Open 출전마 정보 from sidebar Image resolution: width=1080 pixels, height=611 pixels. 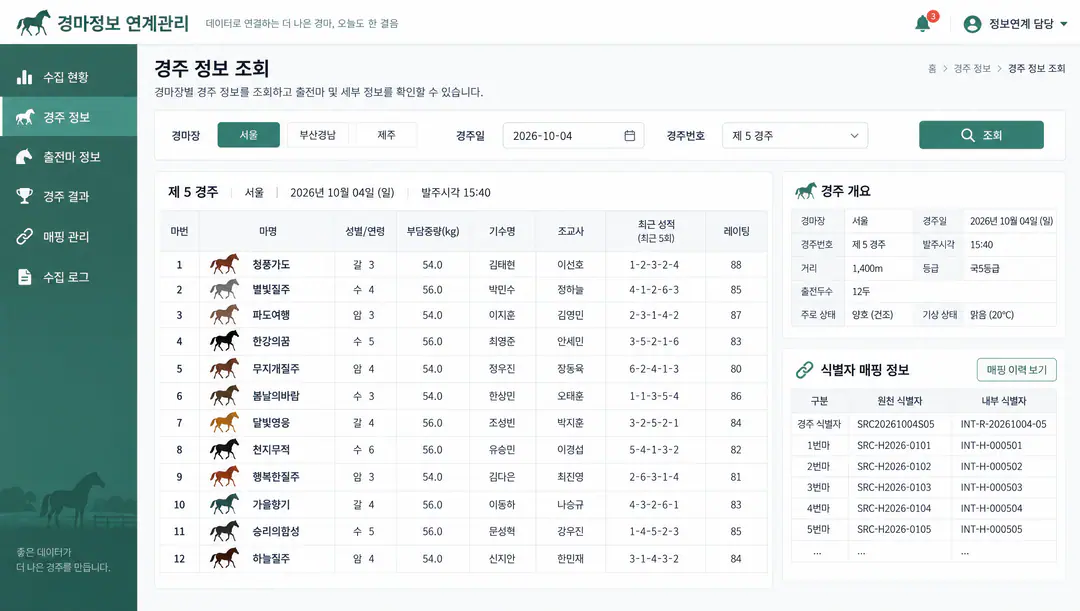pos(68,157)
